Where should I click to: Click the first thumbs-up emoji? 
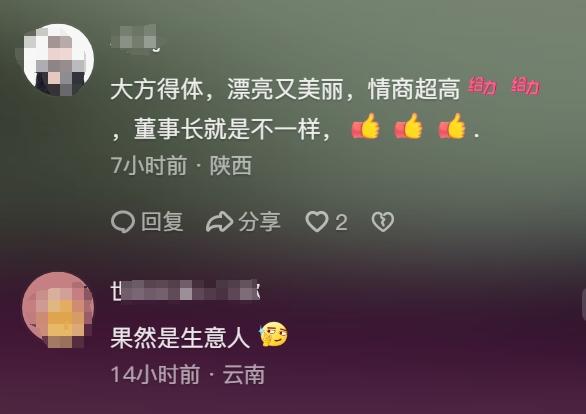click(366, 126)
